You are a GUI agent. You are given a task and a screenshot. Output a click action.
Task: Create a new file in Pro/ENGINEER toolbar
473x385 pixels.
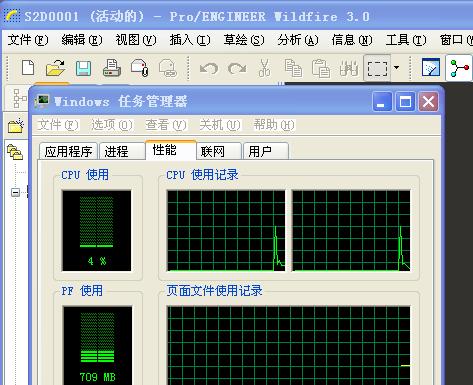pos(28,68)
